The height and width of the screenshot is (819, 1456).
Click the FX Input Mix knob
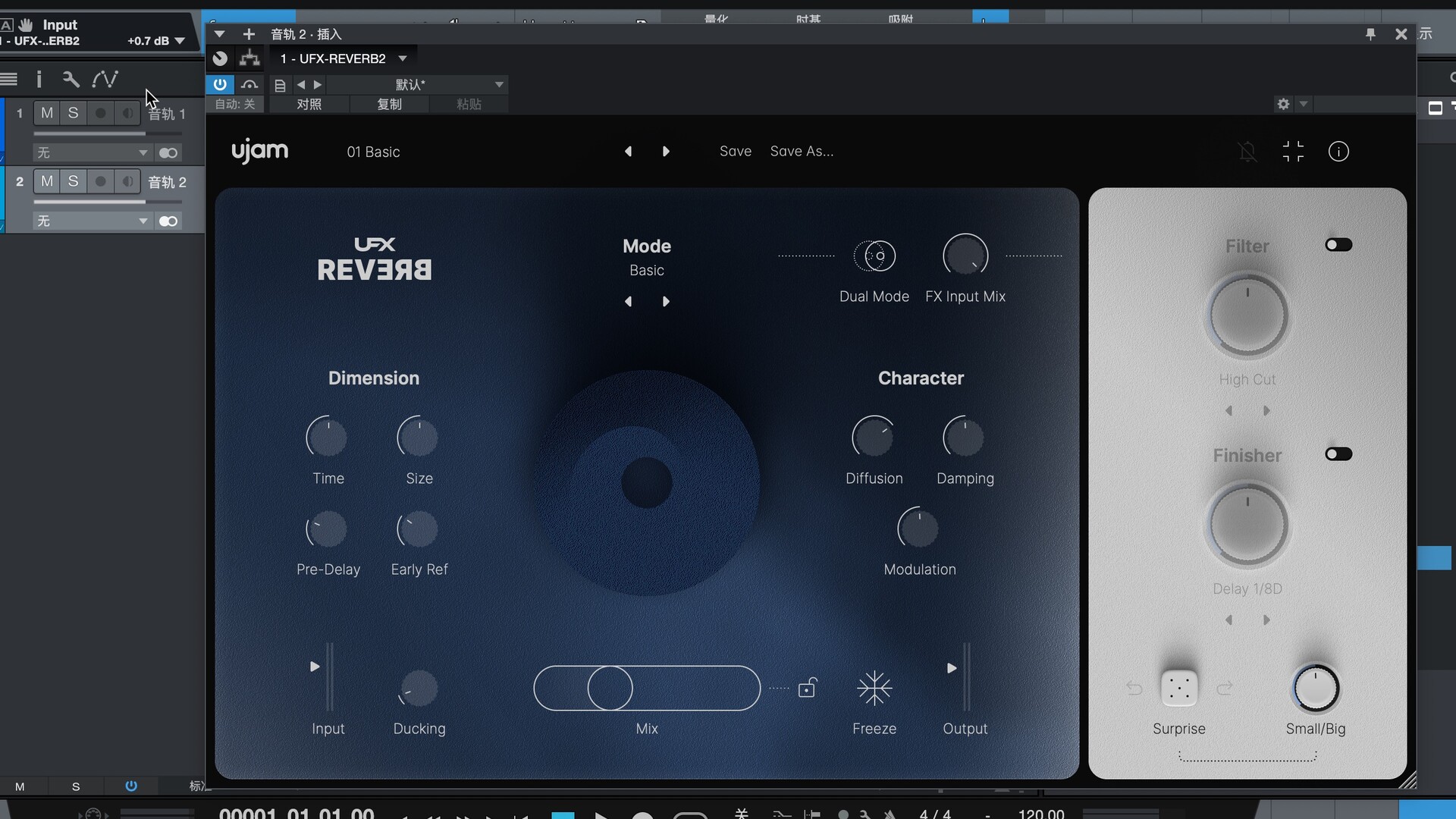click(x=965, y=256)
